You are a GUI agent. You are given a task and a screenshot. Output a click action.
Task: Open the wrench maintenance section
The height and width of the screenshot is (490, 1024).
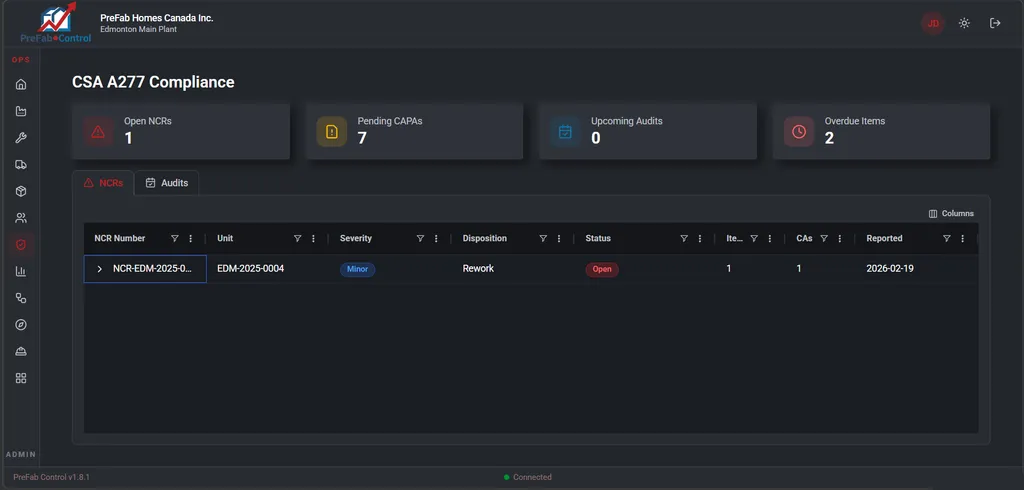tap(21, 138)
